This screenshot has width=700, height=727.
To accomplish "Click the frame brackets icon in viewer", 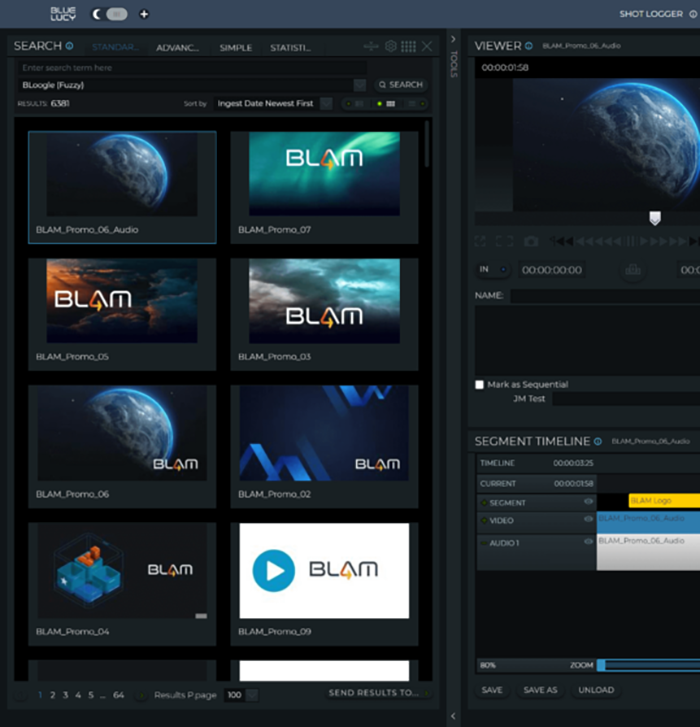I will (504, 241).
